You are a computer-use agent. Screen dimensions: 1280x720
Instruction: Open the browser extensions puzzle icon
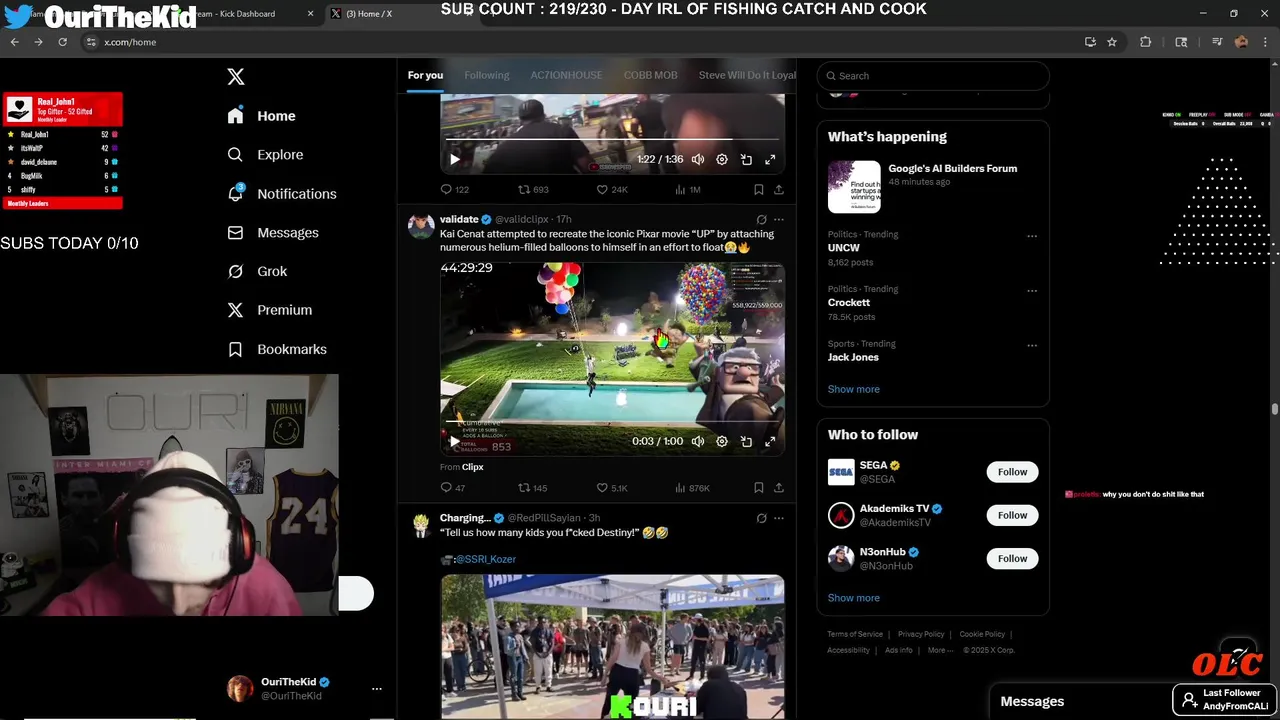tap(1146, 42)
